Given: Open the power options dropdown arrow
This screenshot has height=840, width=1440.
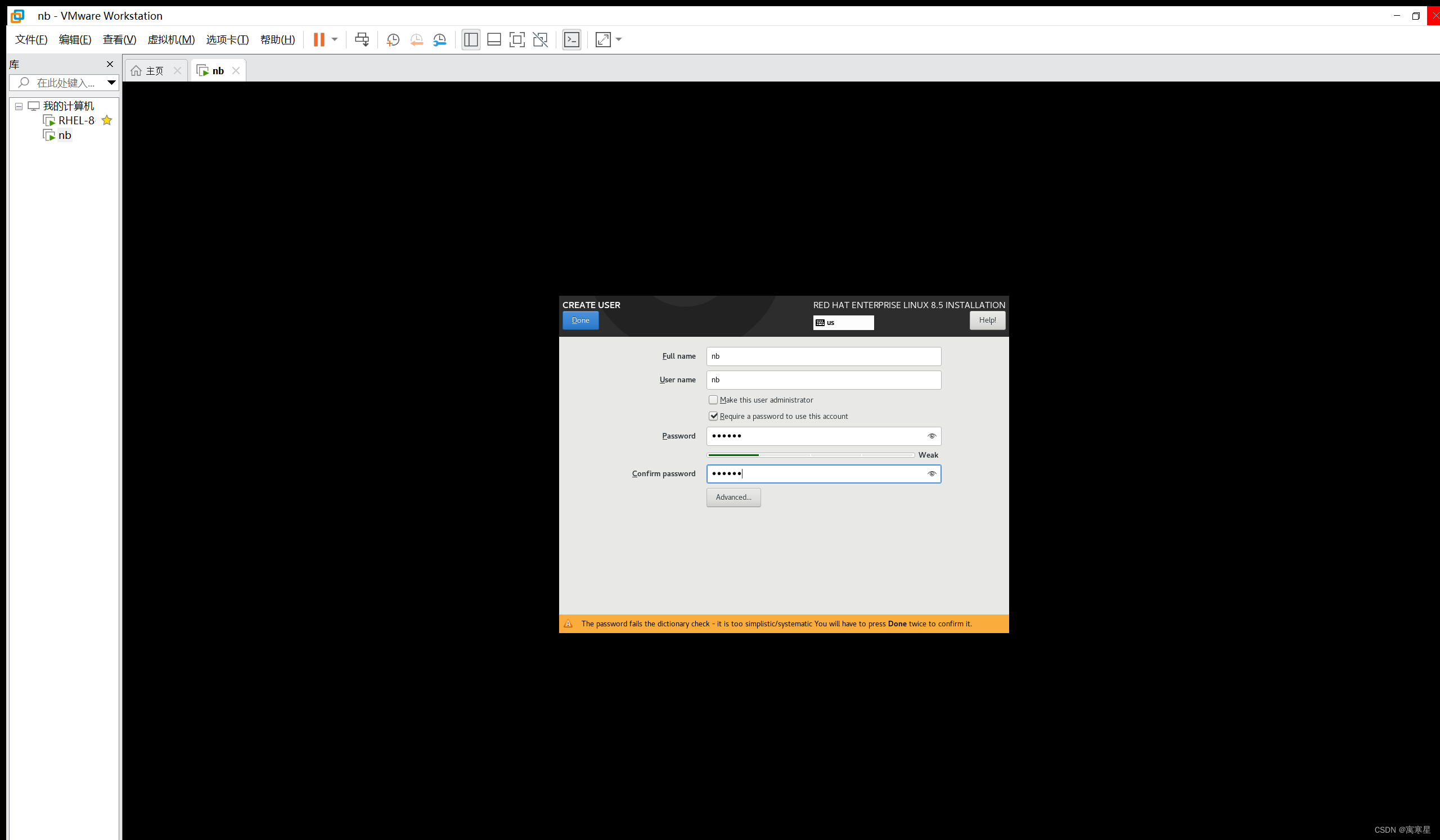Looking at the screenshot, I should point(335,39).
